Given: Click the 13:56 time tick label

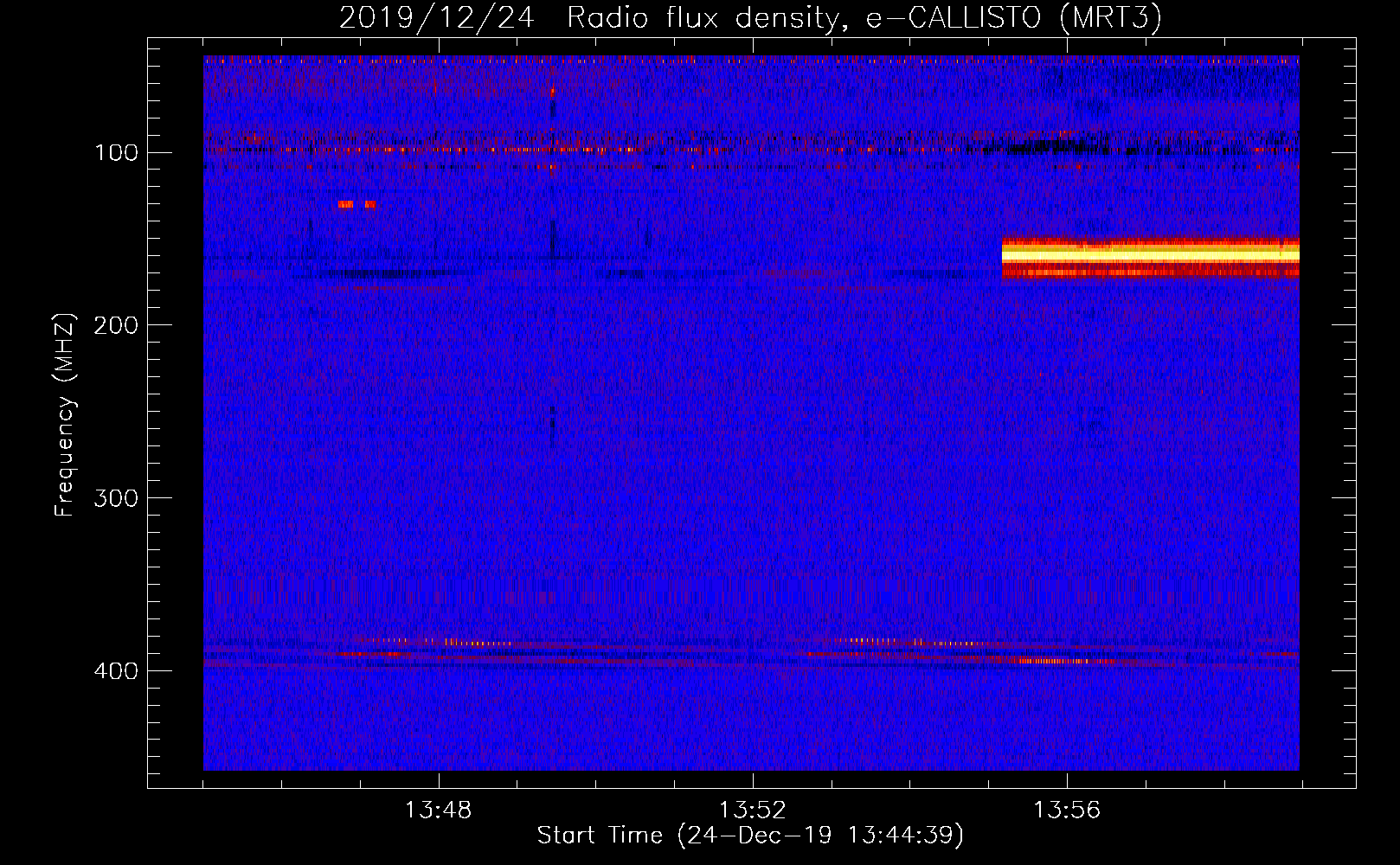Looking at the screenshot, I should pyautogui.click(x=1067, y=811).
